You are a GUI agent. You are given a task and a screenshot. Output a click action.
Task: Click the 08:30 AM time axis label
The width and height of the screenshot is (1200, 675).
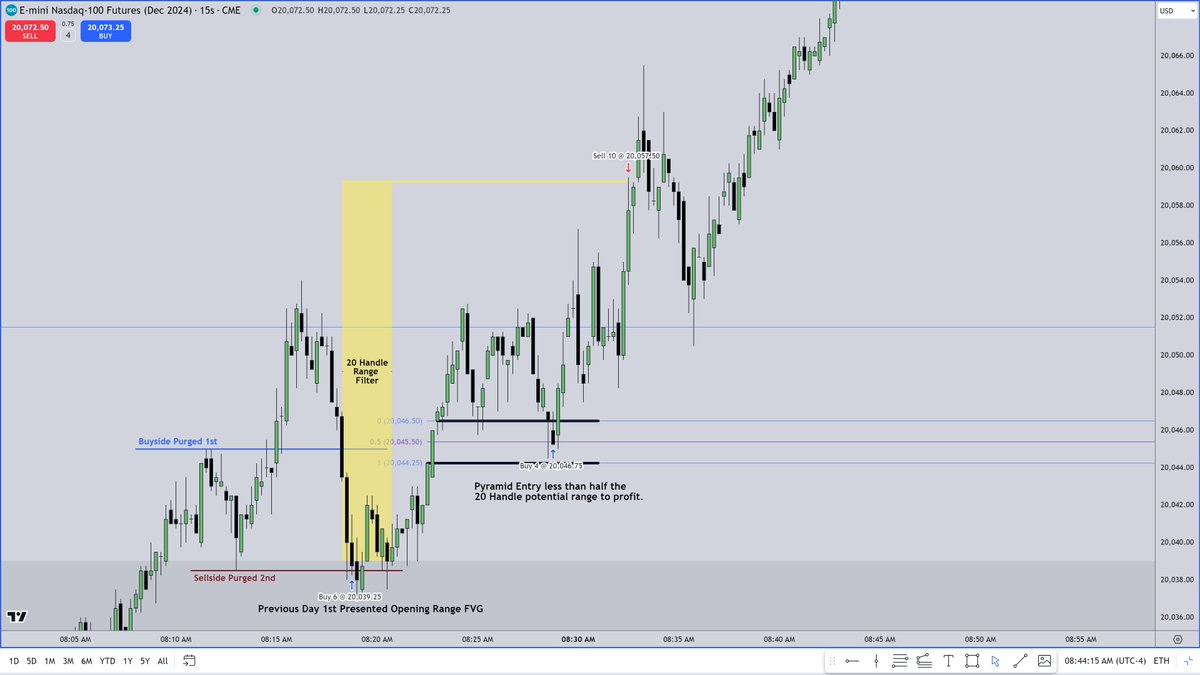pos(578,638)
